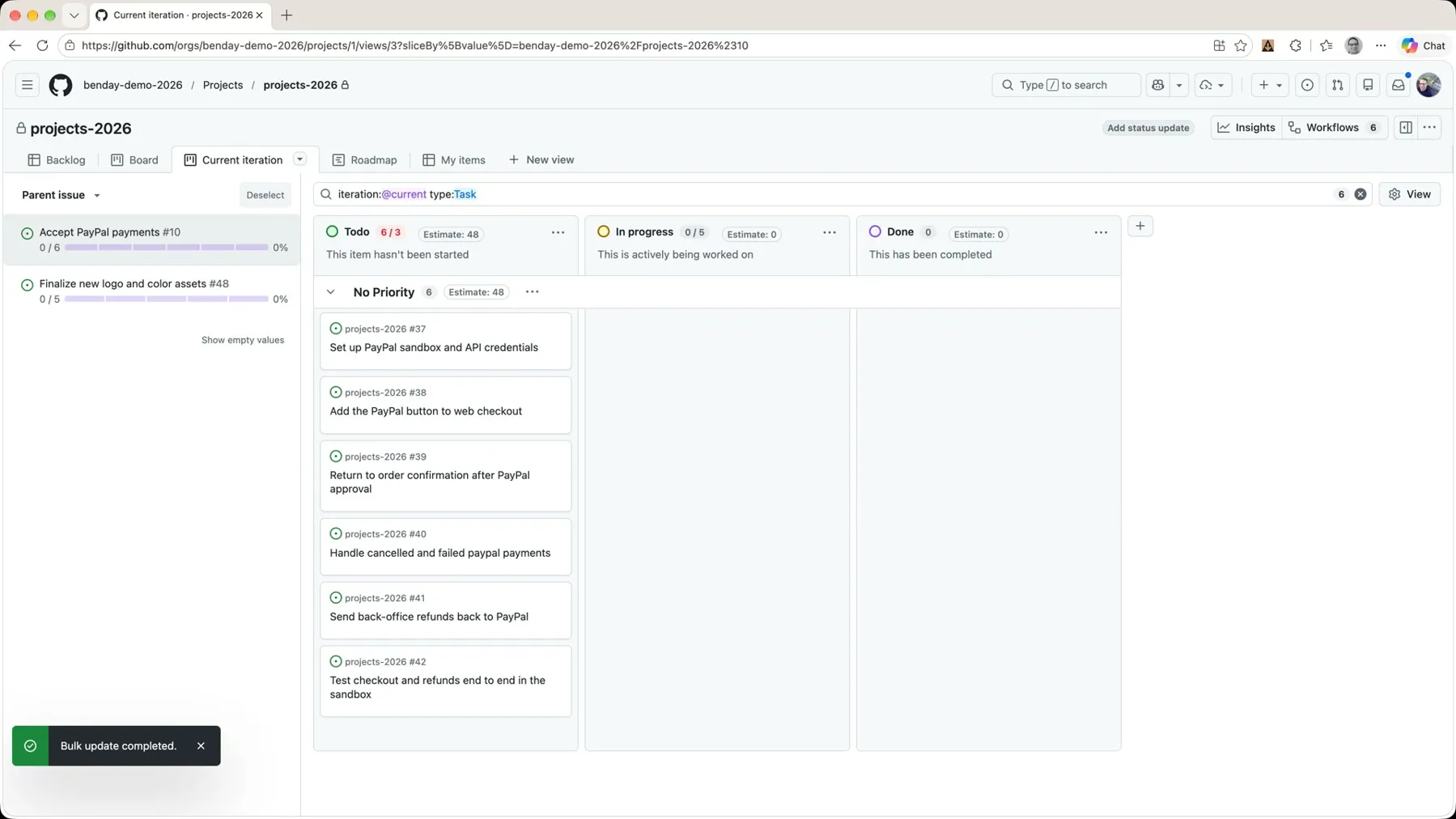Add a new column with plus icon

(x=1140, y=227)
